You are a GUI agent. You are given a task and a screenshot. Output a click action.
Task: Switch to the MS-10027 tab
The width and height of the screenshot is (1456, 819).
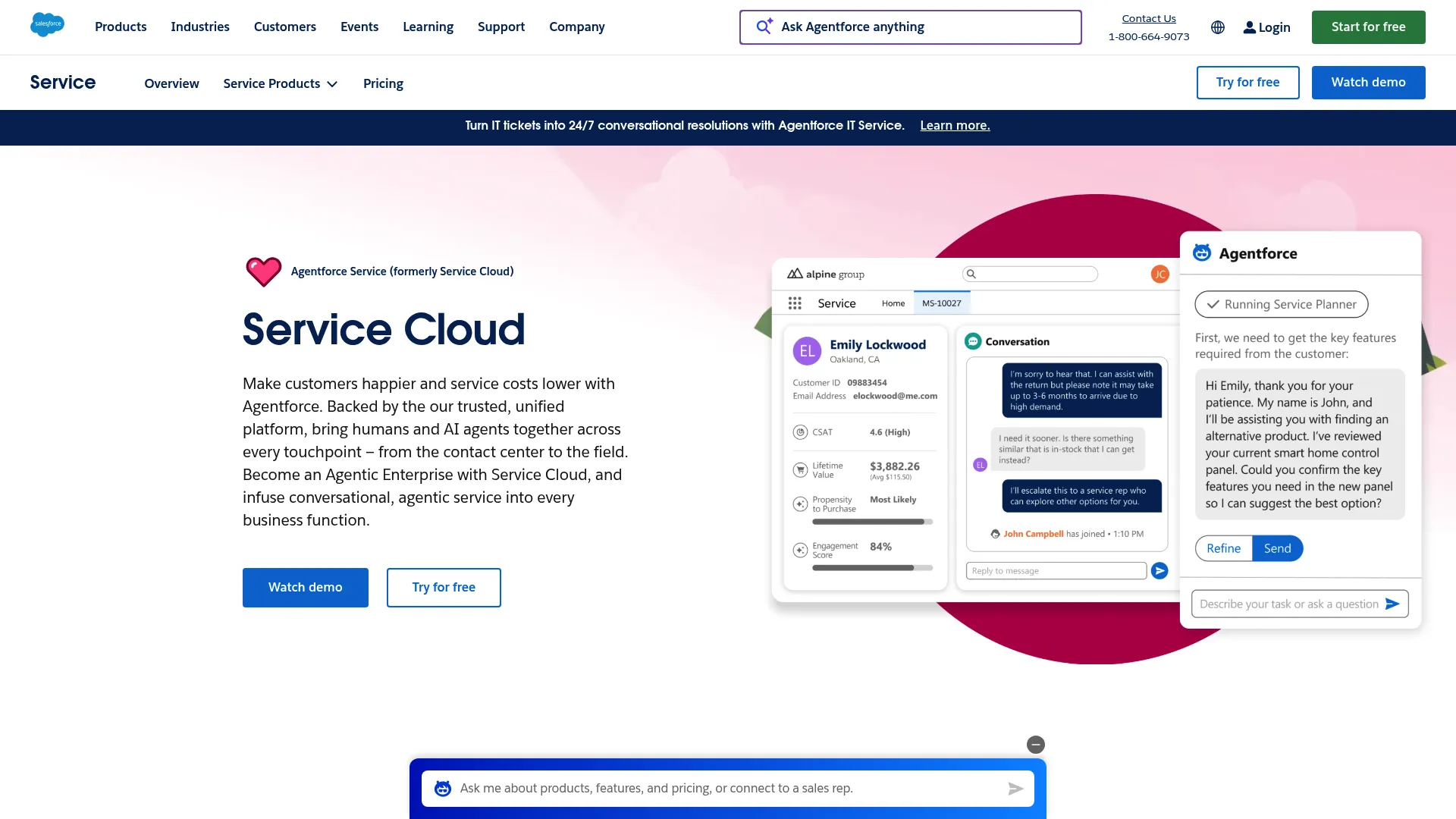coord(942,302)
